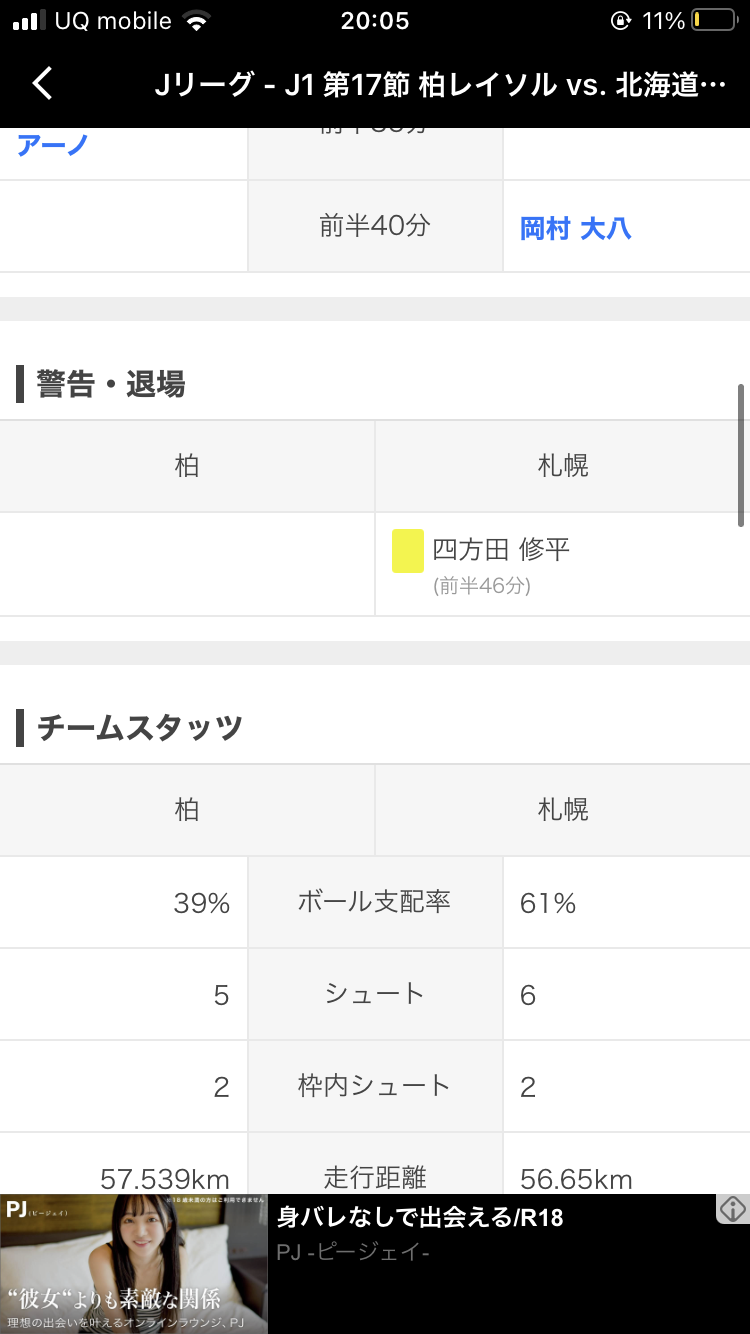The width and height of the screenshot is (750, 1334).
Task: Tap the page scrollbar on right edge
Action: 741,455
